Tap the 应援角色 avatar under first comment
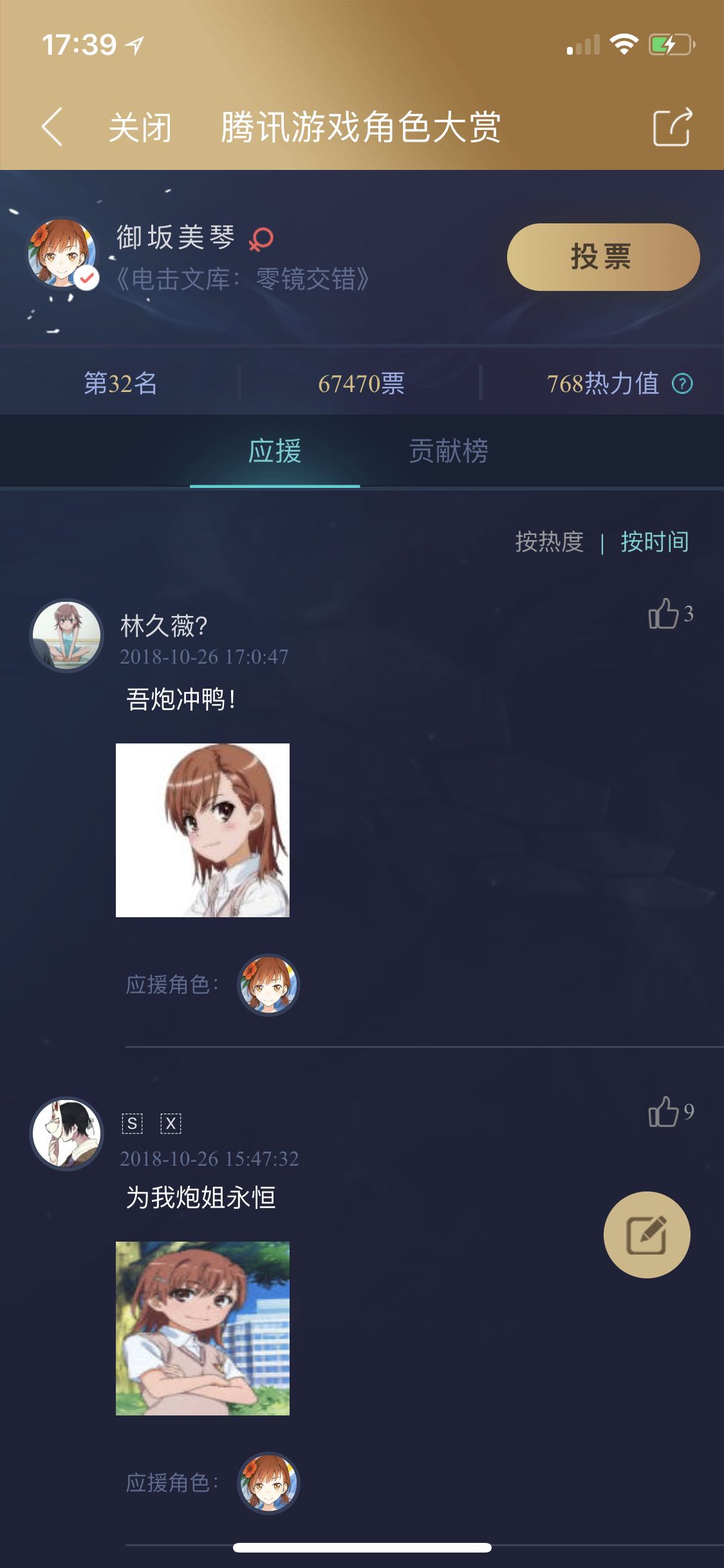This screenshot has height=1568, width=724. click(x=268, y=985)
